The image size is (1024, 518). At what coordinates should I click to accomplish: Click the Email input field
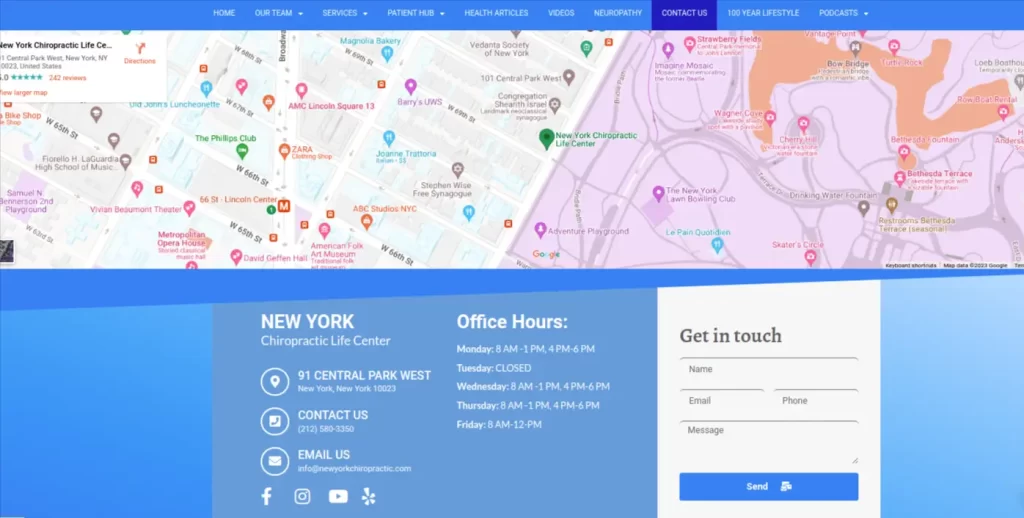click(722, 400)
